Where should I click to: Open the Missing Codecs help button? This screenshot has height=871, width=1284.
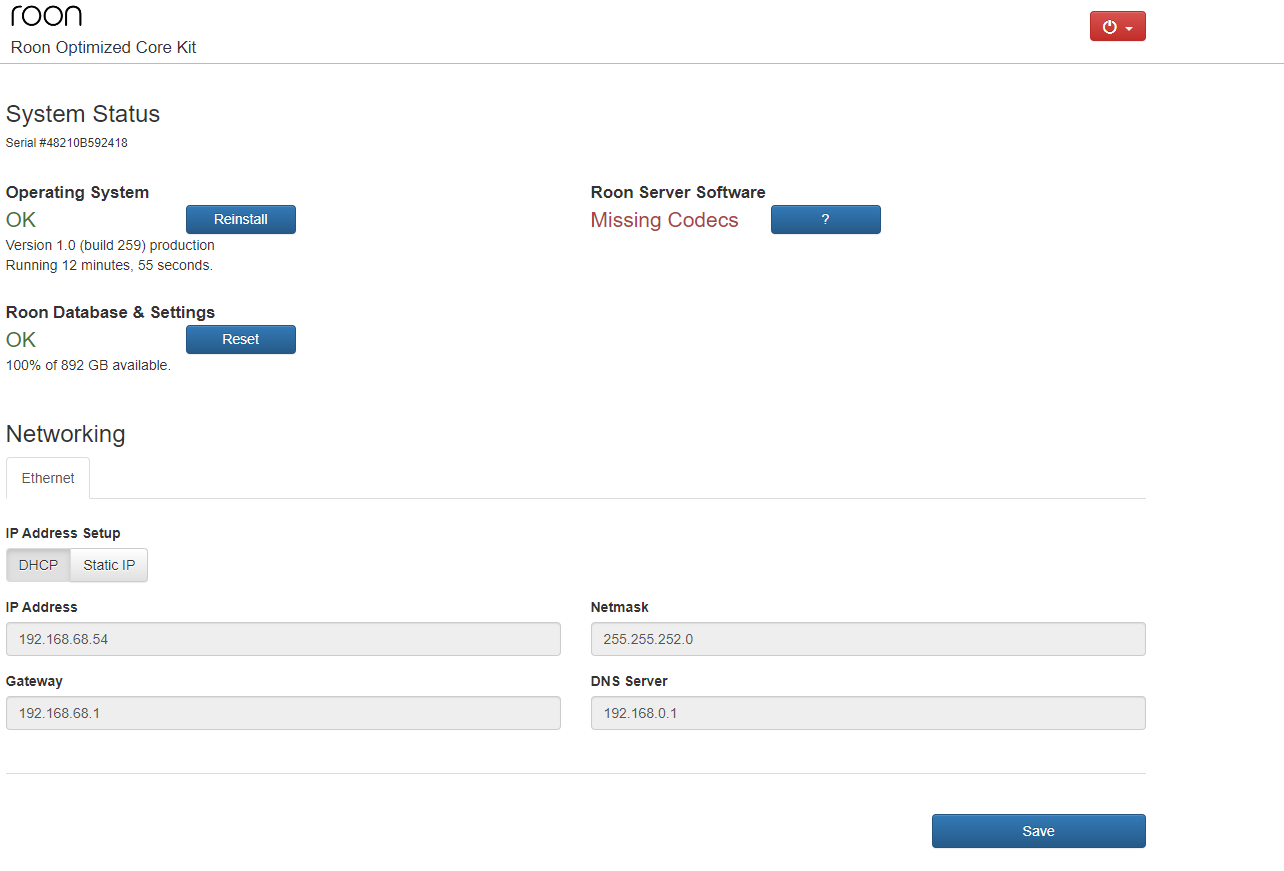[825, 219]
